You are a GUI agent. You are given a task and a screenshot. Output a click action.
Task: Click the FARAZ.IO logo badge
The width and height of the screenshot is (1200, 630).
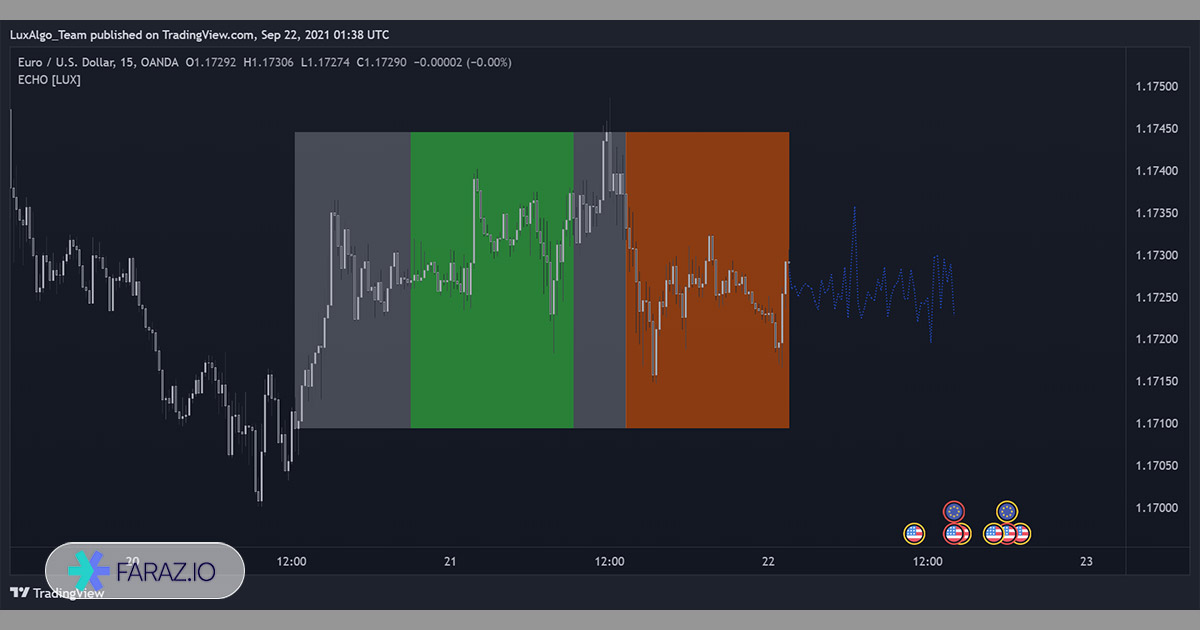tap(145, 570)
